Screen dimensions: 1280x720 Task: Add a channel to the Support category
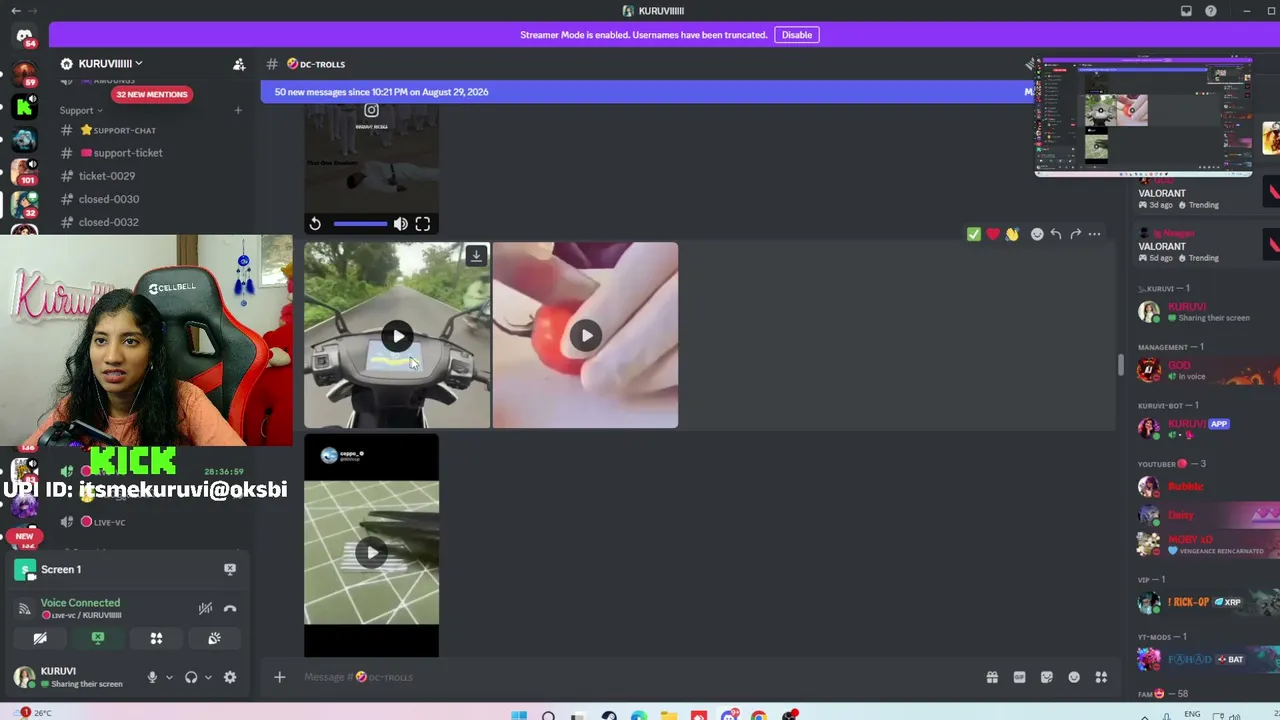click(238, 110)
